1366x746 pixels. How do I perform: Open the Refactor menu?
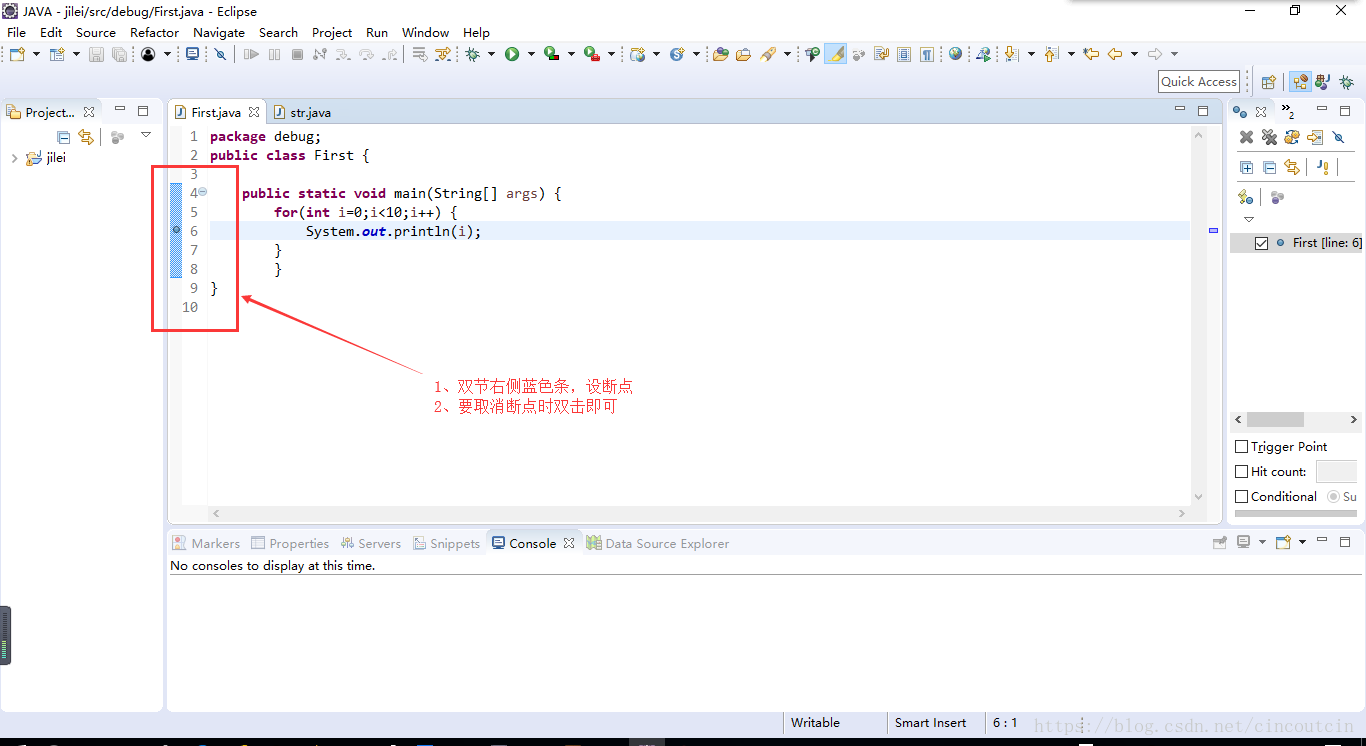154,32
